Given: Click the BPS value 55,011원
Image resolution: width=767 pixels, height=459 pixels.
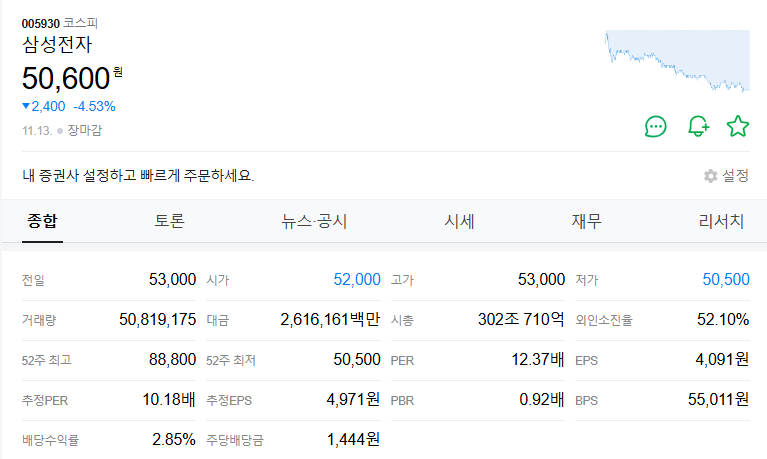Looking at the screenshot, I should [x=718, y=400].
